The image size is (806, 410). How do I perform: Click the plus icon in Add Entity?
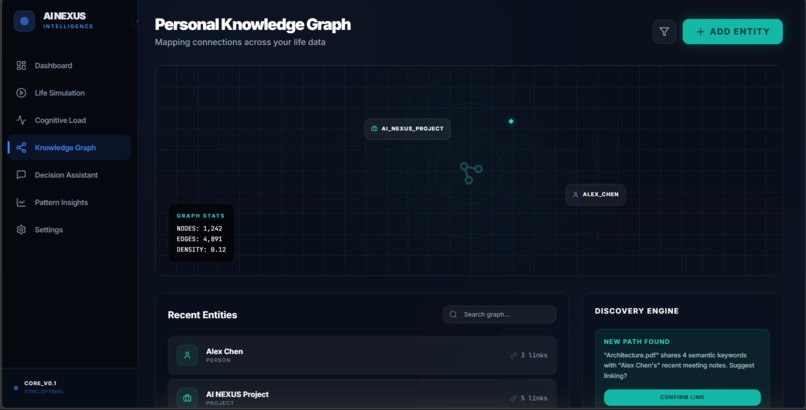[700, 32]
